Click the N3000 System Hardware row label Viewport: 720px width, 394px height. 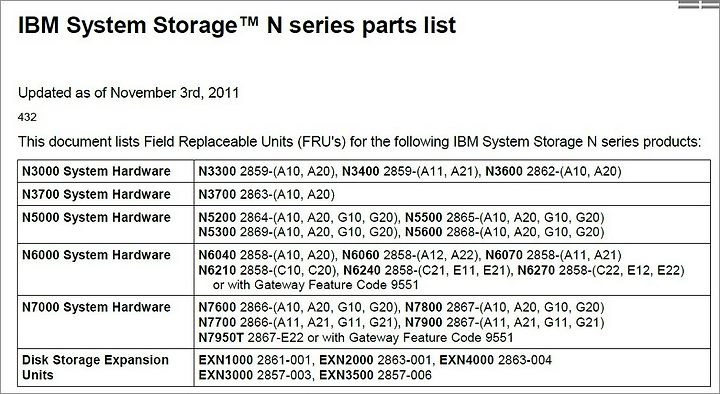96,171
